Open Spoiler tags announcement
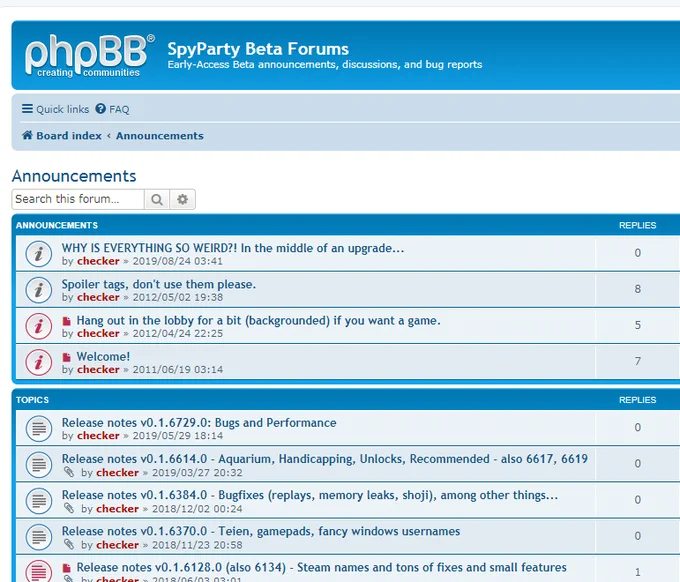 click(x=159, y=284)
